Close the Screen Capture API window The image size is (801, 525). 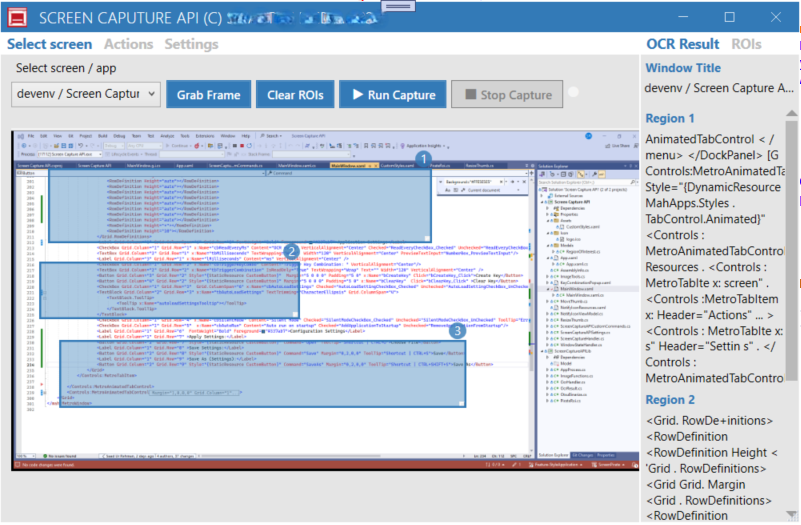click(775, 17)
